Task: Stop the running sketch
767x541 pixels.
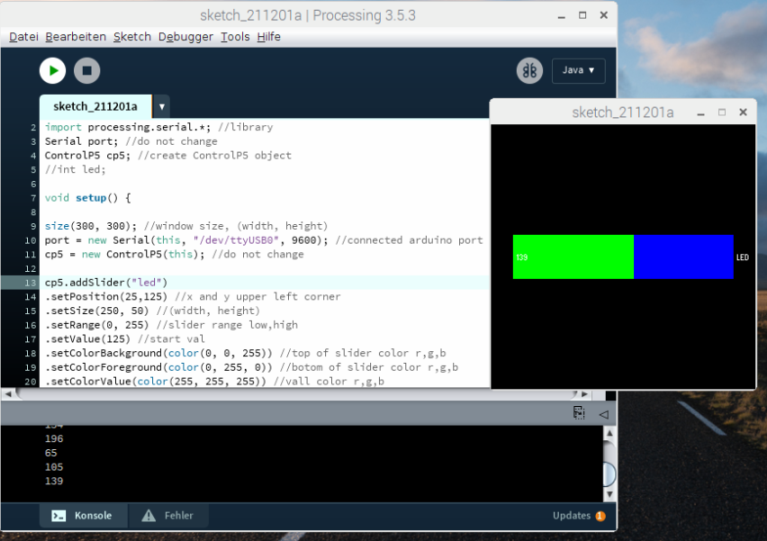Action: click(x=87, y=70)
